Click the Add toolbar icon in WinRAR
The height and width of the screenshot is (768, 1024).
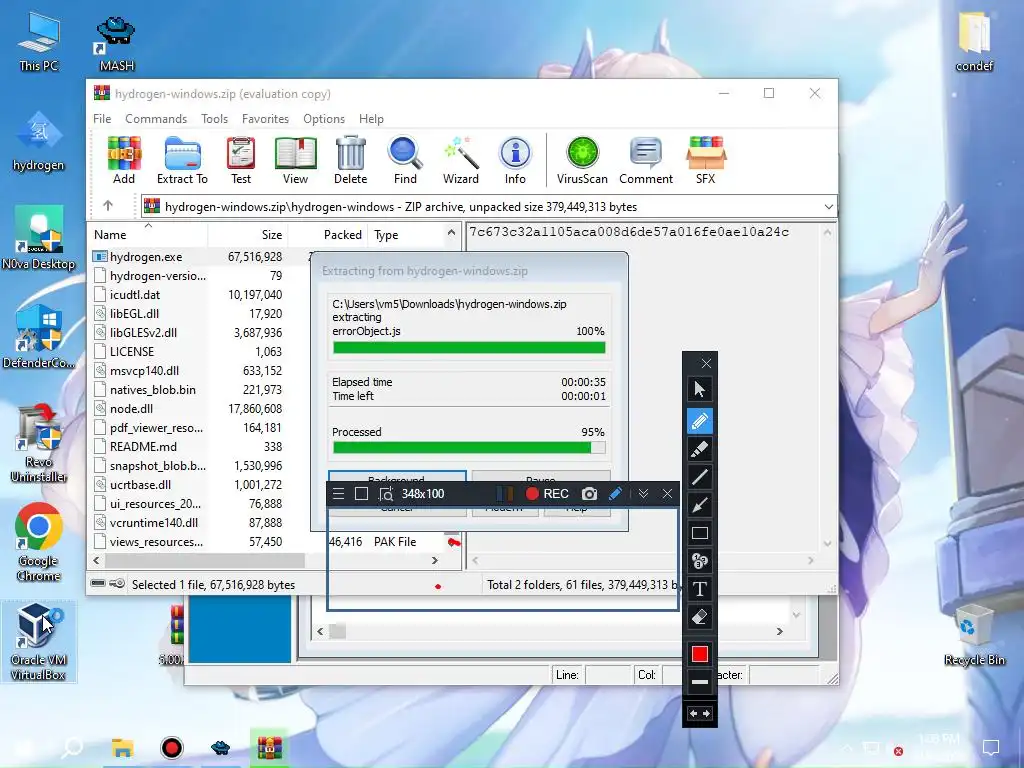click(123, 160)
